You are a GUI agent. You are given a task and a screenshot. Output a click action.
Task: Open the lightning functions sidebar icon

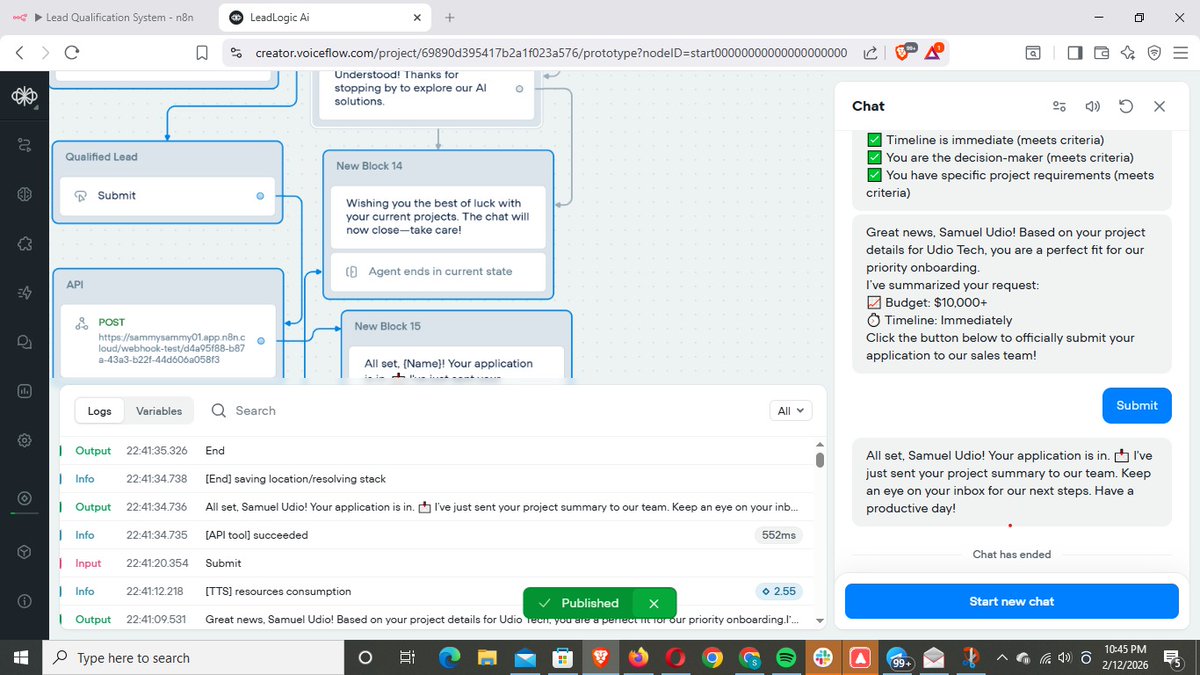[24, 293]
